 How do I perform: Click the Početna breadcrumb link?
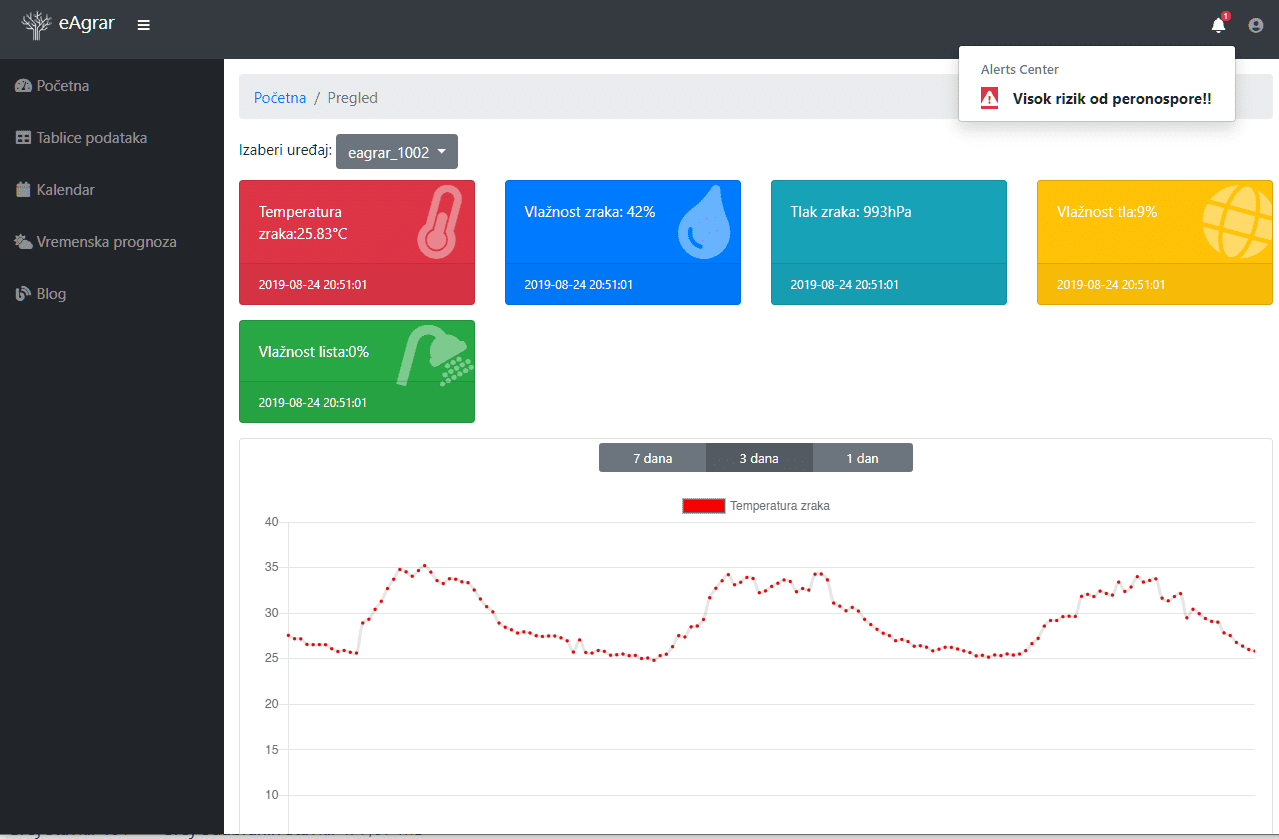point(280,98)
